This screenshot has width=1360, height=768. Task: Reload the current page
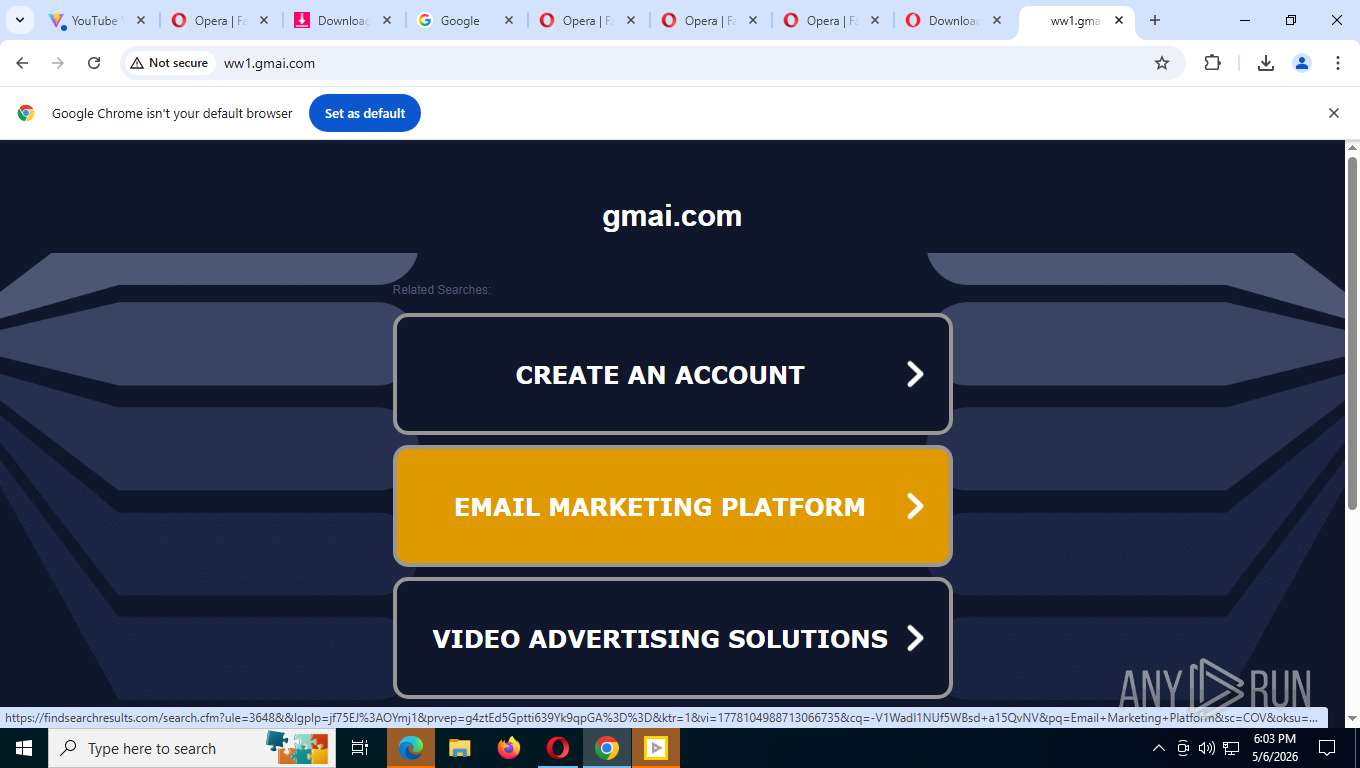click(94, 63)
